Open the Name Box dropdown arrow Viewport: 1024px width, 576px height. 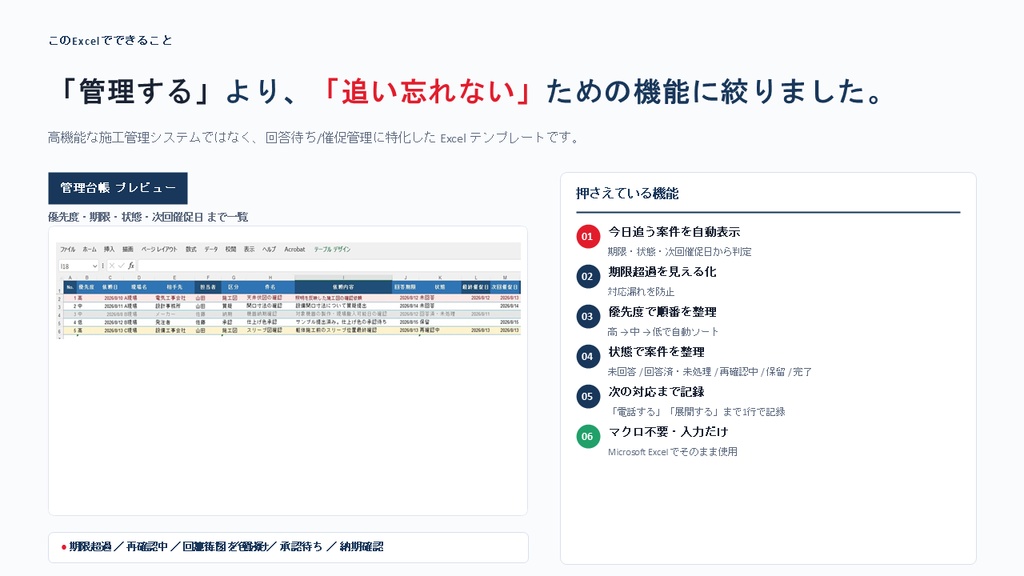click(95, 266)
